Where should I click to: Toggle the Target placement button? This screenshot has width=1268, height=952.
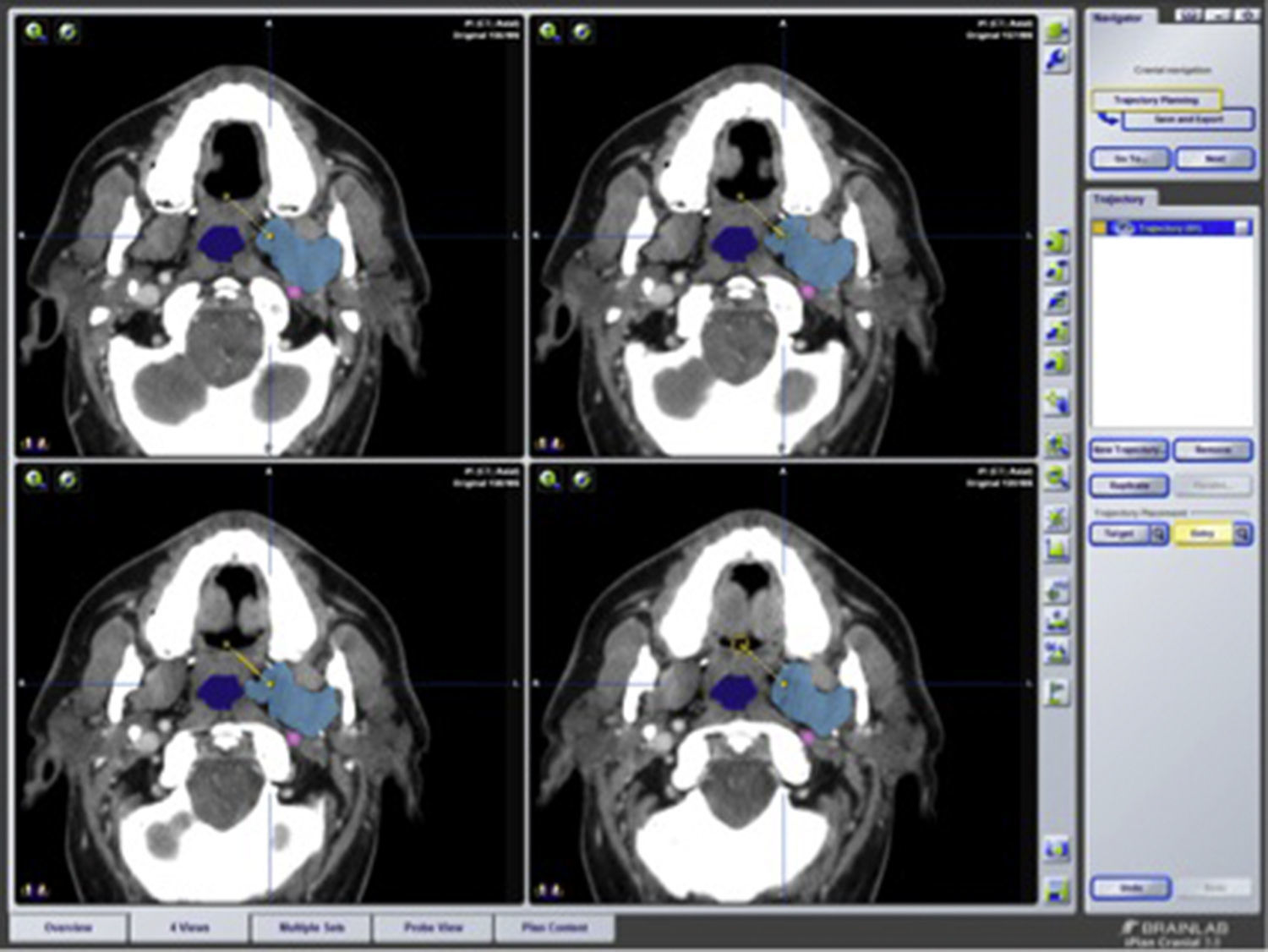coord(1118,534)
